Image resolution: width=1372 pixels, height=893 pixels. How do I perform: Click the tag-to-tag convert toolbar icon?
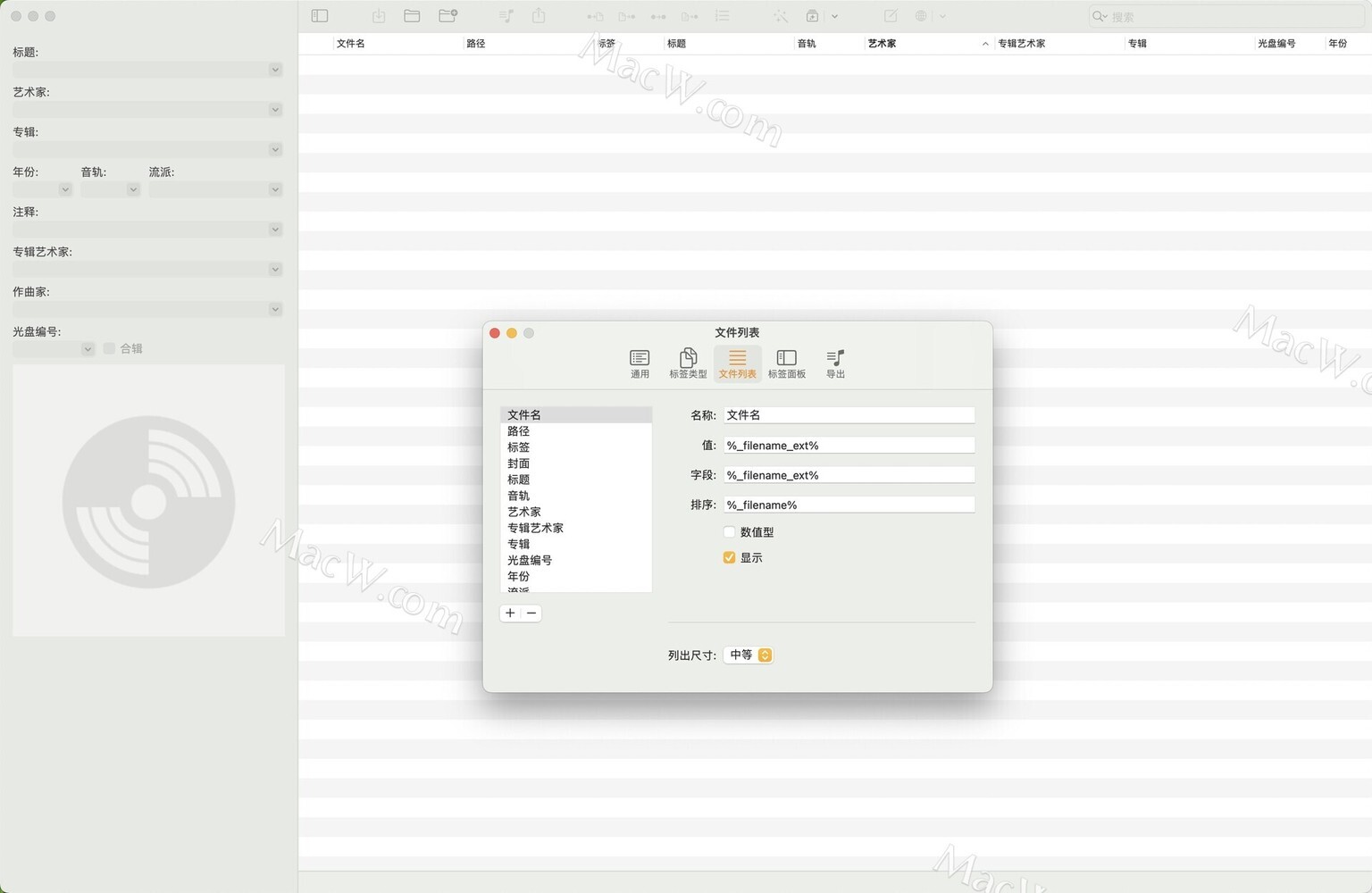pyautogui.click(x=658, y=16)
